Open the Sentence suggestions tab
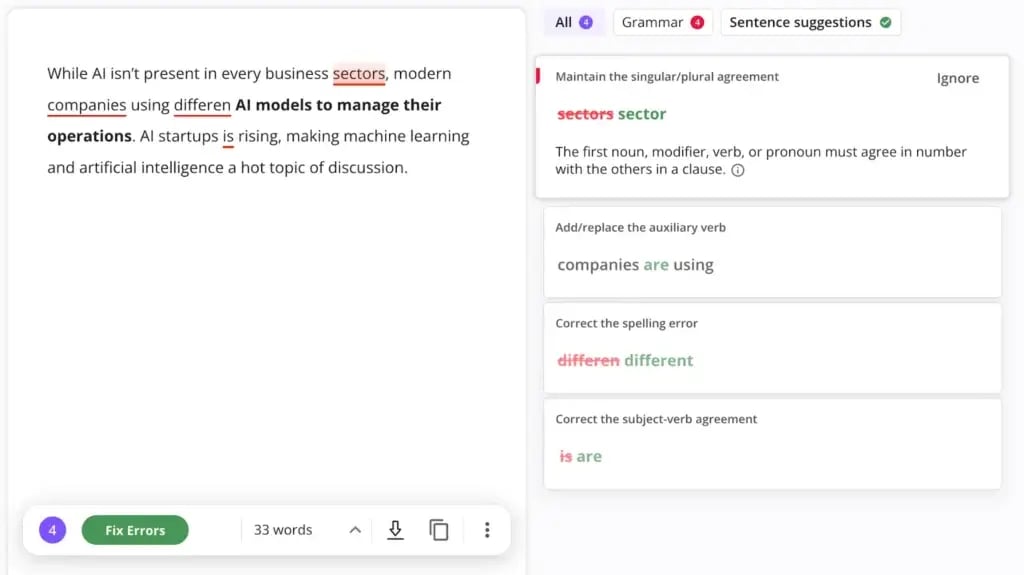The image size is (1024, 575). click(x=800, y=22)
